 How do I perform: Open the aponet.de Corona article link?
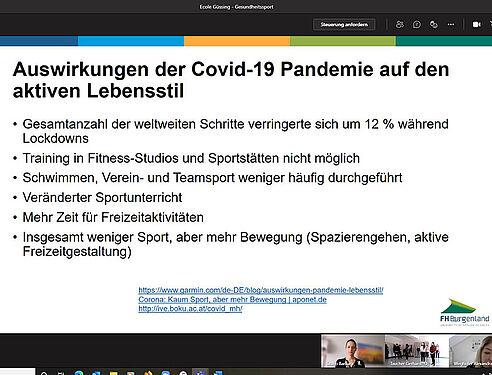coord(232,299)
